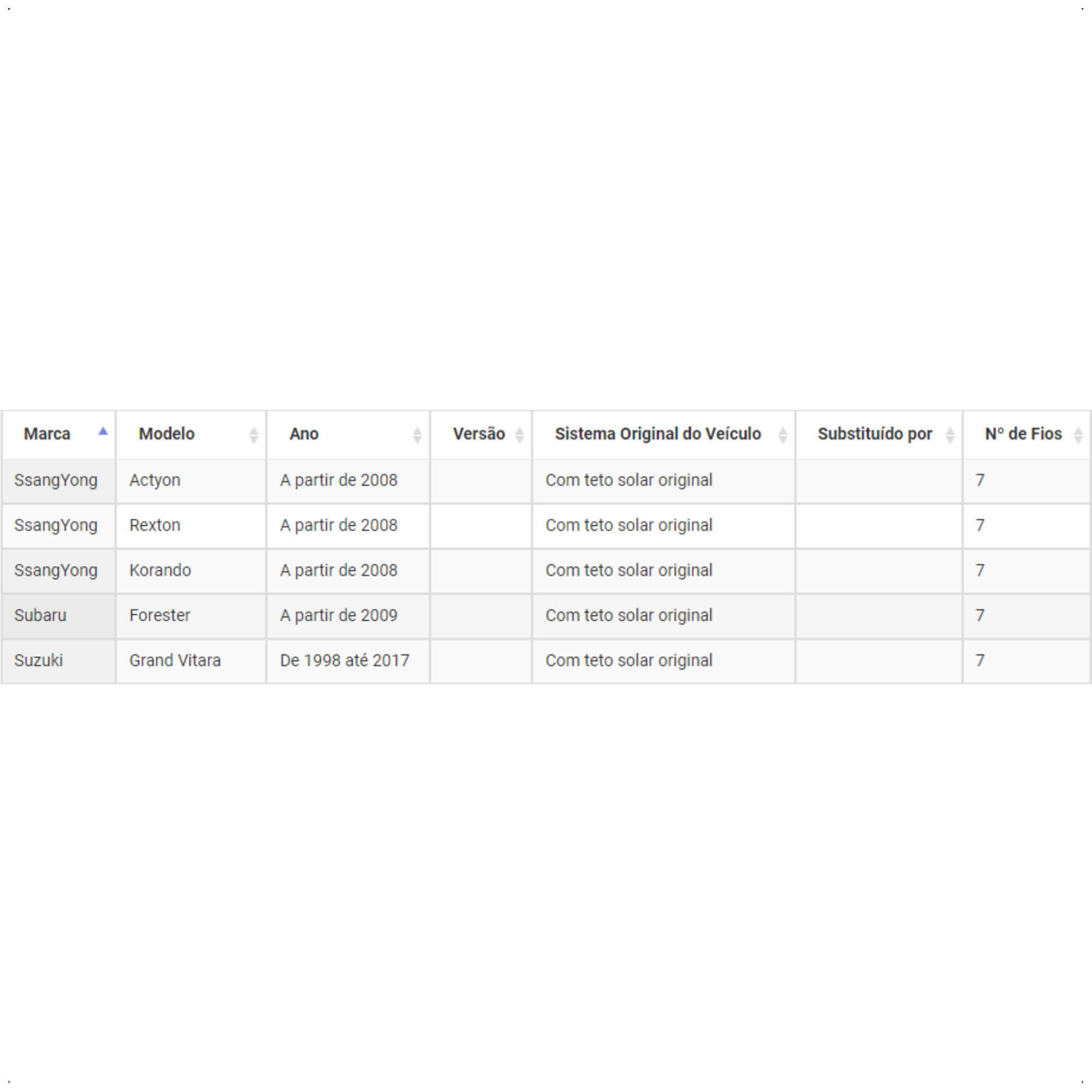Screen dimensions: 1092x1092
Task: Select the Suzuki brand cell
Action: click(x=59, y=661)
